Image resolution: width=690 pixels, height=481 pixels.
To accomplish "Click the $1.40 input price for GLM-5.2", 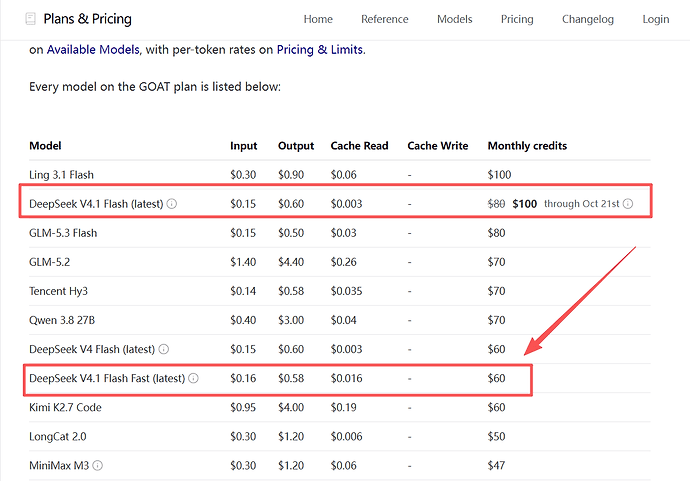I will point(243,262).
